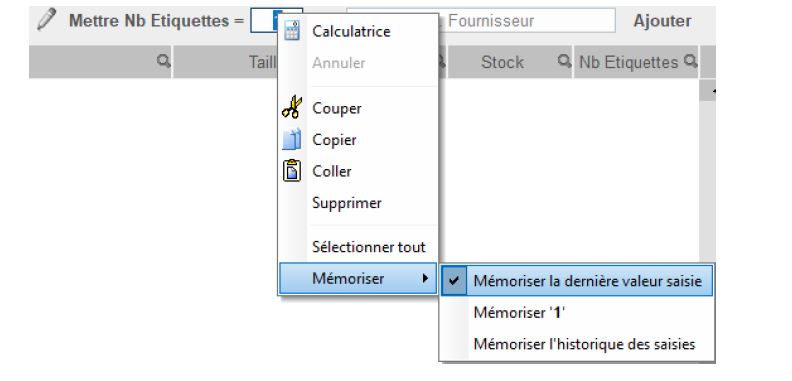Screen dimensions: 792x381
Task: Click the pencil icon beside Mettre Nb Etiquettes
Action: point(47,19)
